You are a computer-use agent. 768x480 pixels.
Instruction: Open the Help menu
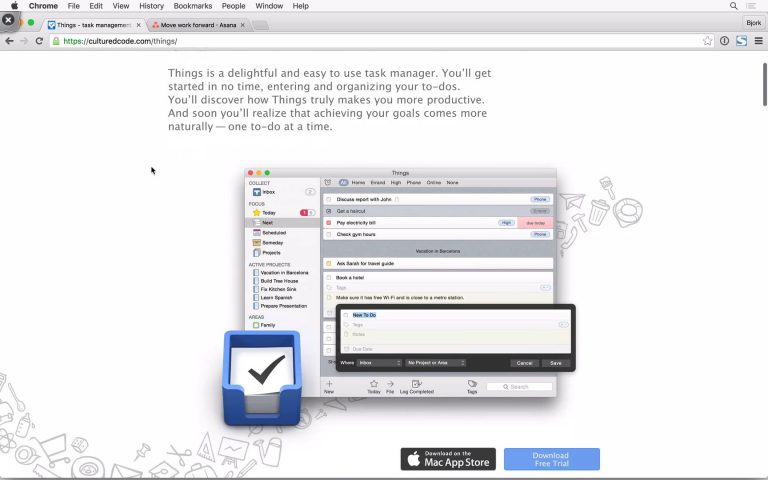pyautogui.click(x=300, y=6)
